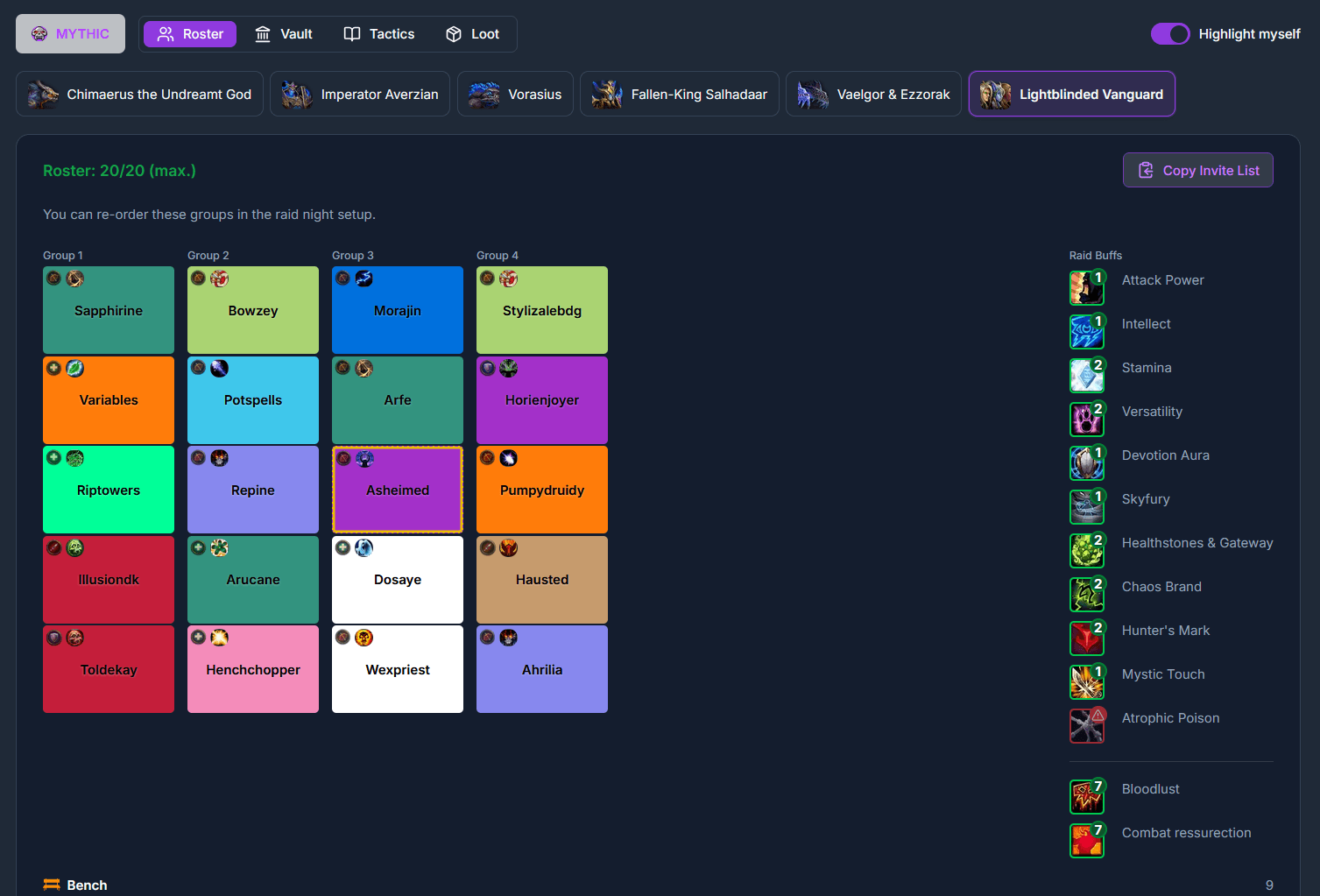The image size is (1320, 896).
Task: Click the Group 1 label
Action: (x=63, y=256)
